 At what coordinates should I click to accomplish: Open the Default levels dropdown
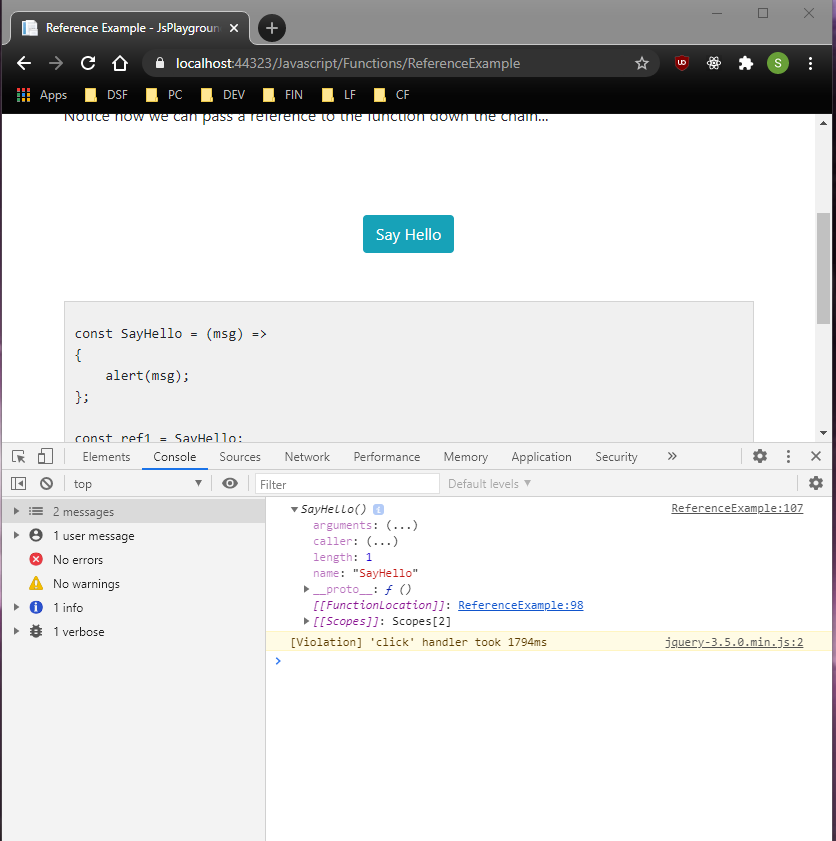(490, 484)
